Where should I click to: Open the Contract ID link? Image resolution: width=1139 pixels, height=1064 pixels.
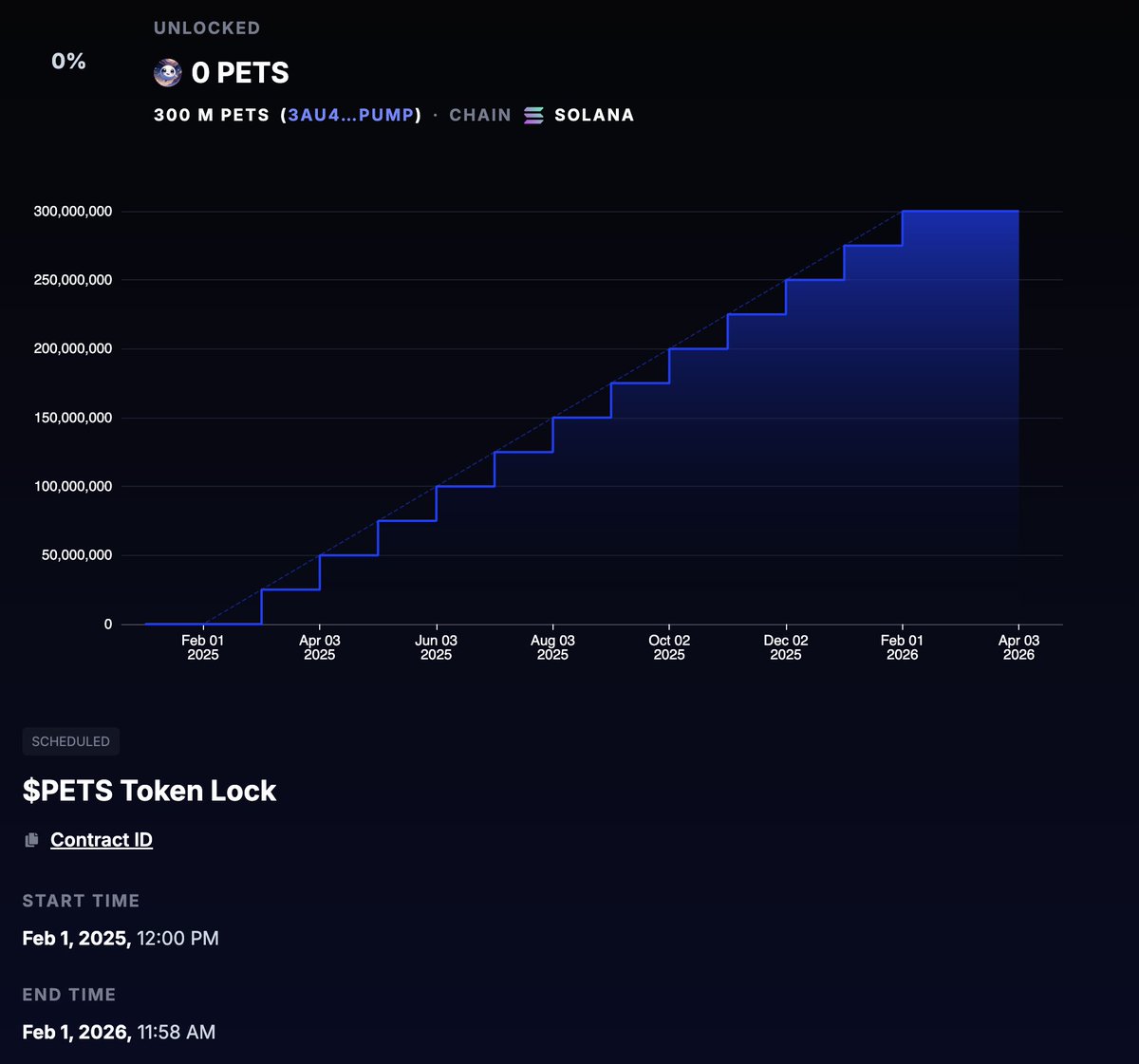click(101, 839)
